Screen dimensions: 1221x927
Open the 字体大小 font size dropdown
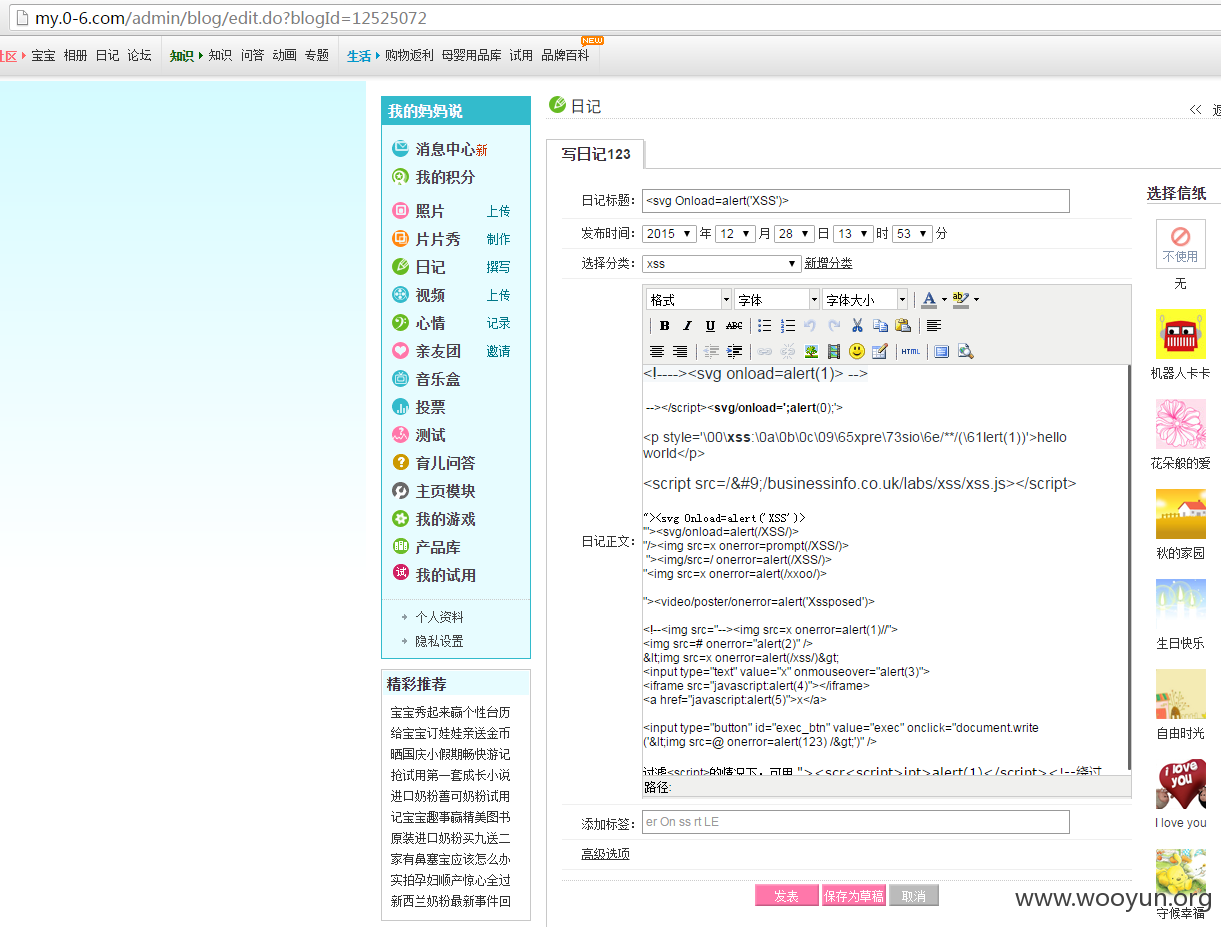pos(865,299)
